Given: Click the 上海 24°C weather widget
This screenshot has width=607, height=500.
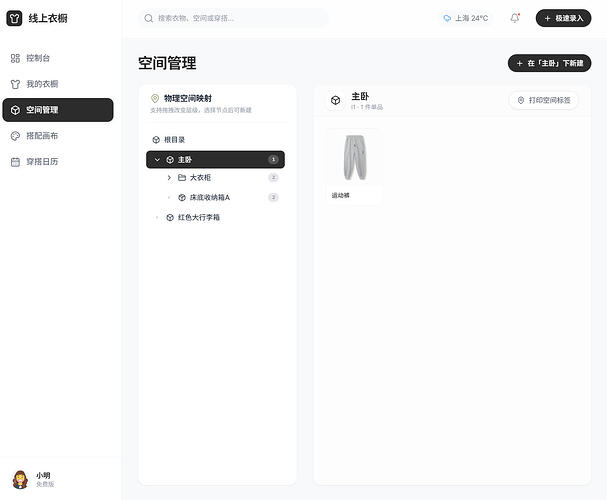Looking at the screenshot, I should [466, 18].
